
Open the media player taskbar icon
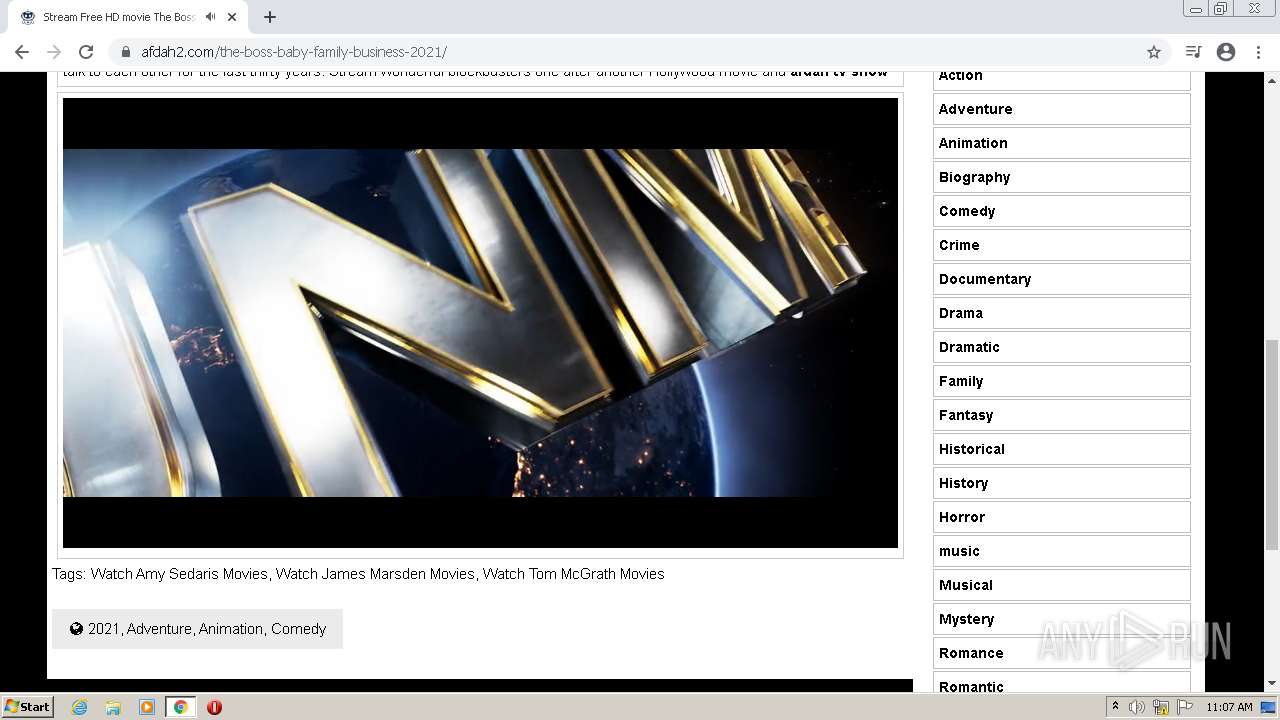pyautogui.click(x=147, y=707)
